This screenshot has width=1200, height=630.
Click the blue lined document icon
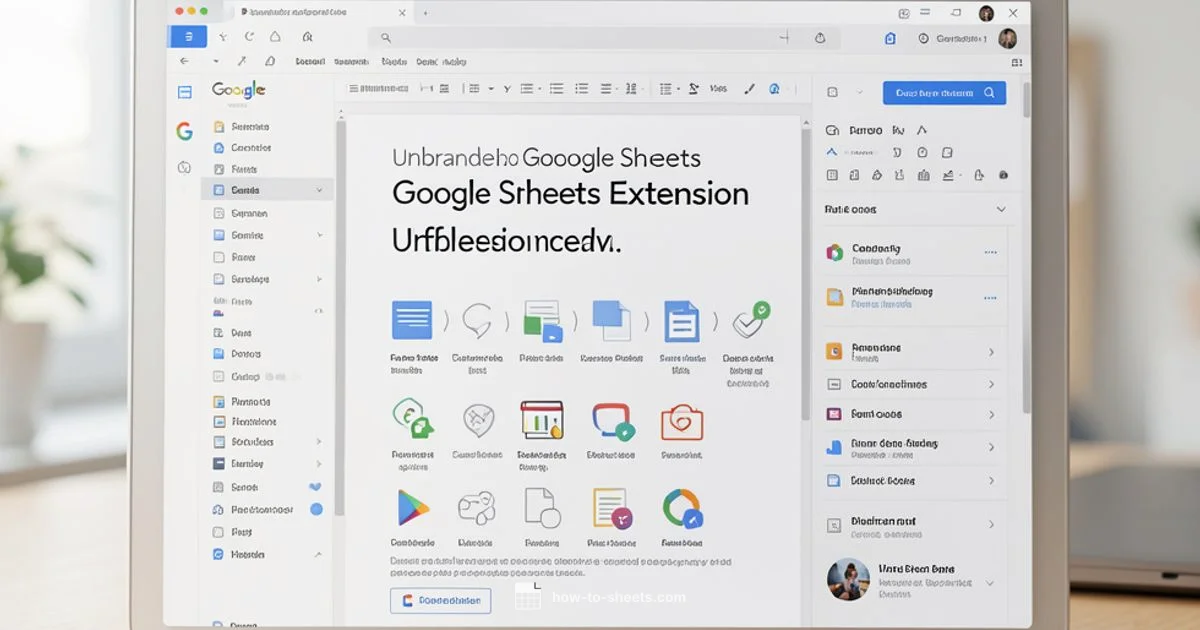tap(411, 320)
